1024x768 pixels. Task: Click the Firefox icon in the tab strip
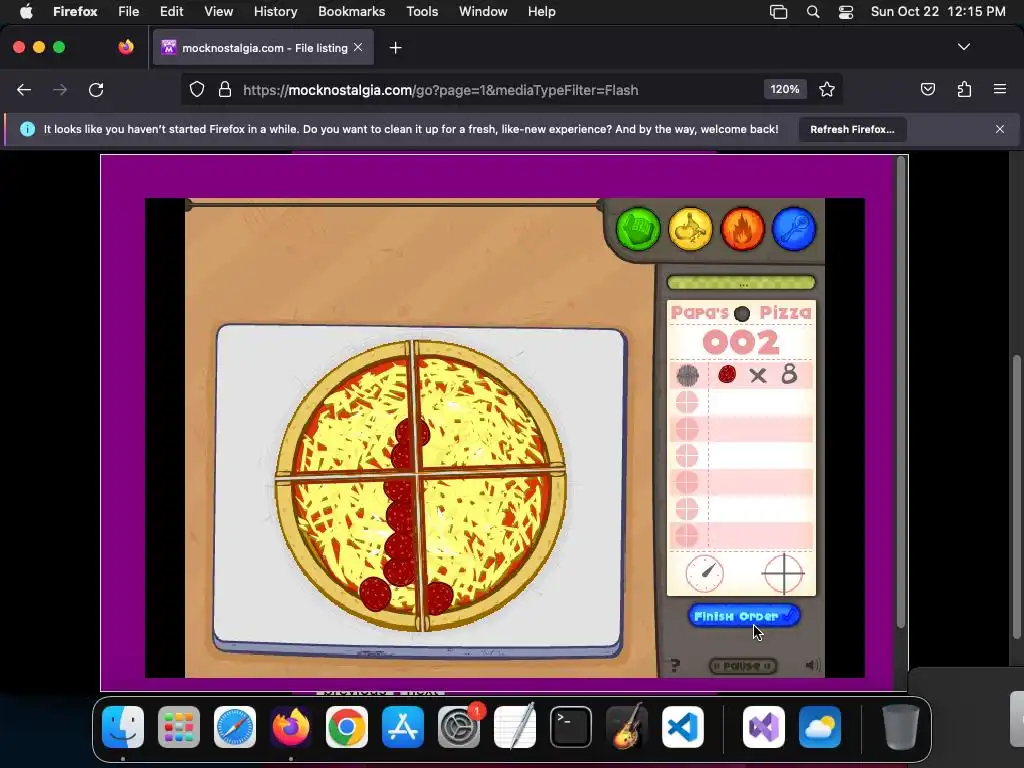pyautogui.click(x=126, y=47)
